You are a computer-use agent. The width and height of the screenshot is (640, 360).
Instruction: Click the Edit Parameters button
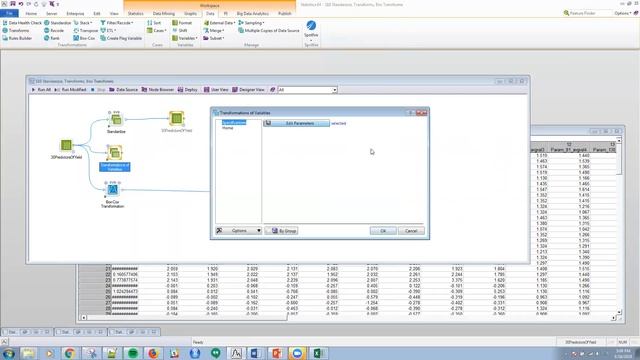point(296,123)
